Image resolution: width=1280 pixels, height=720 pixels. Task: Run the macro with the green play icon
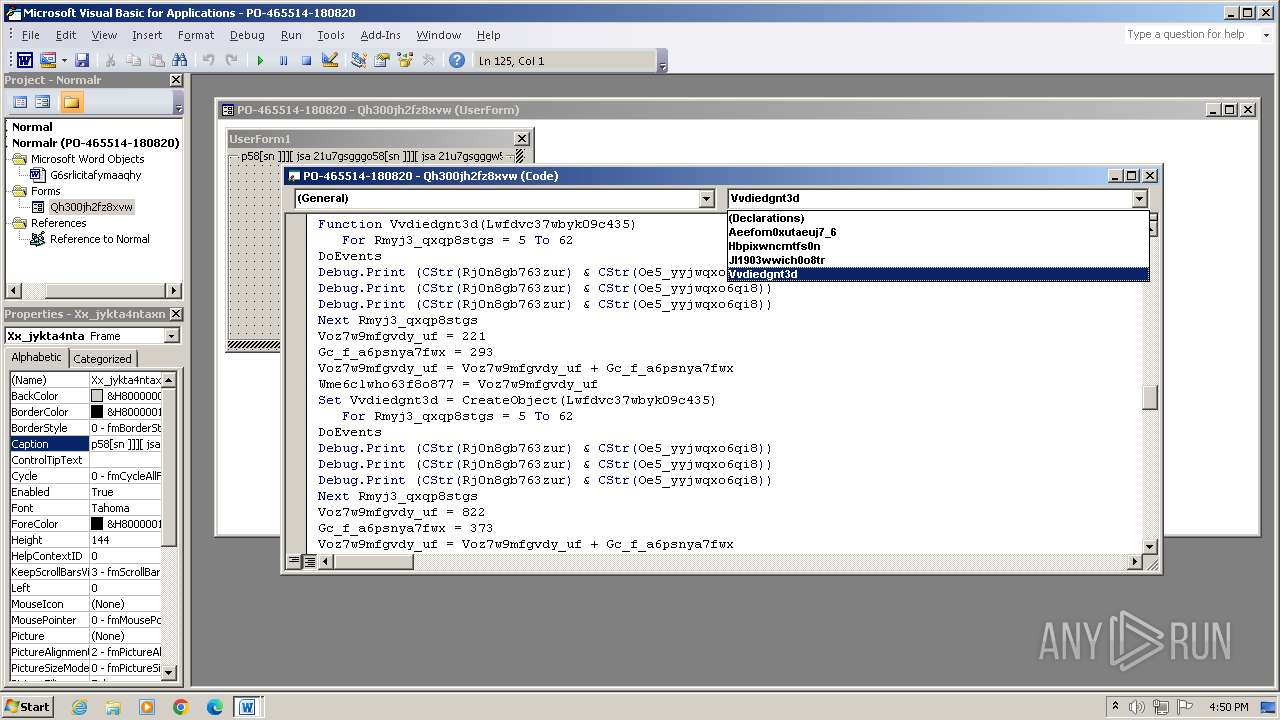pyautogui.click(x=260, y=61)
